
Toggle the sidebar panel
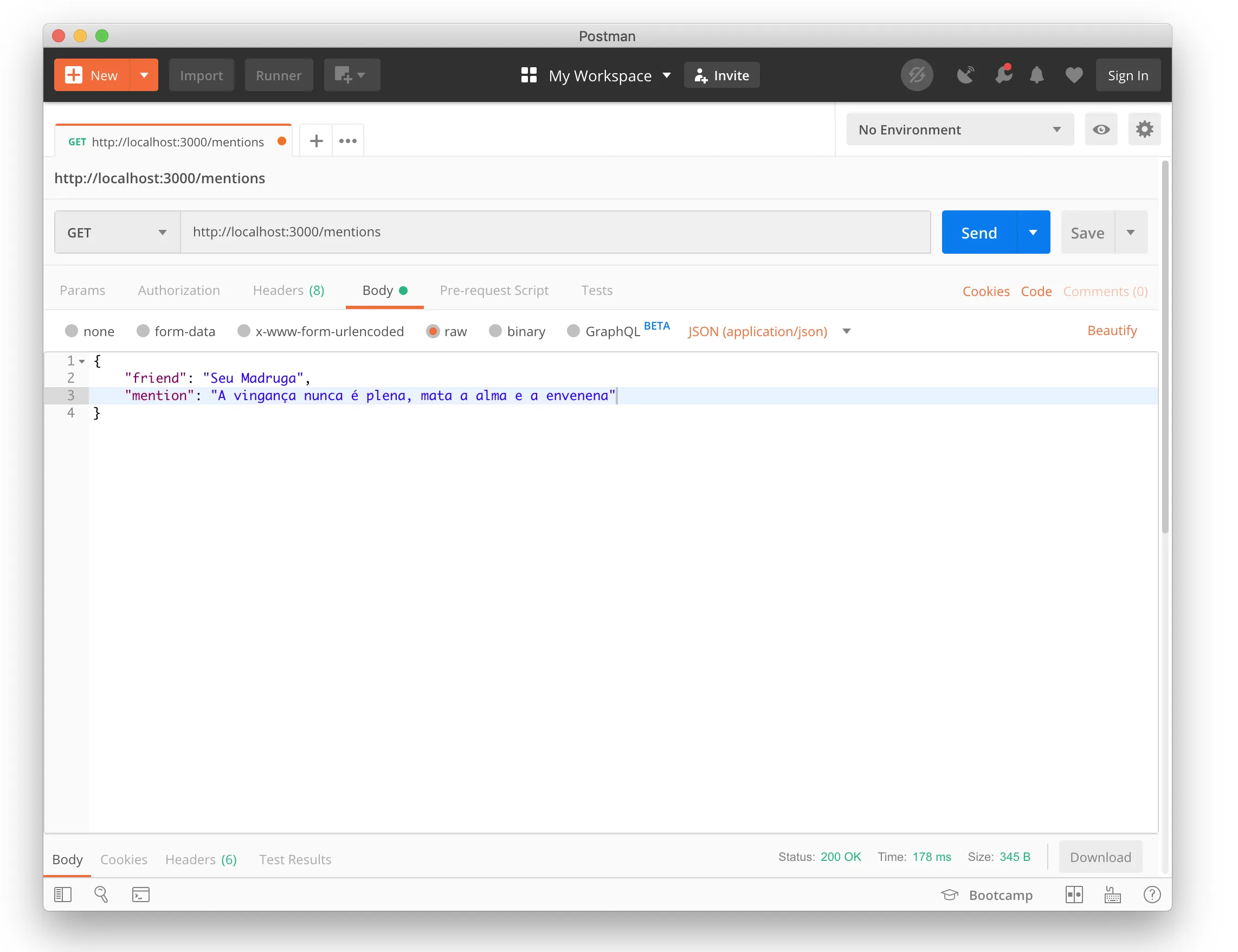pos(63,894)
